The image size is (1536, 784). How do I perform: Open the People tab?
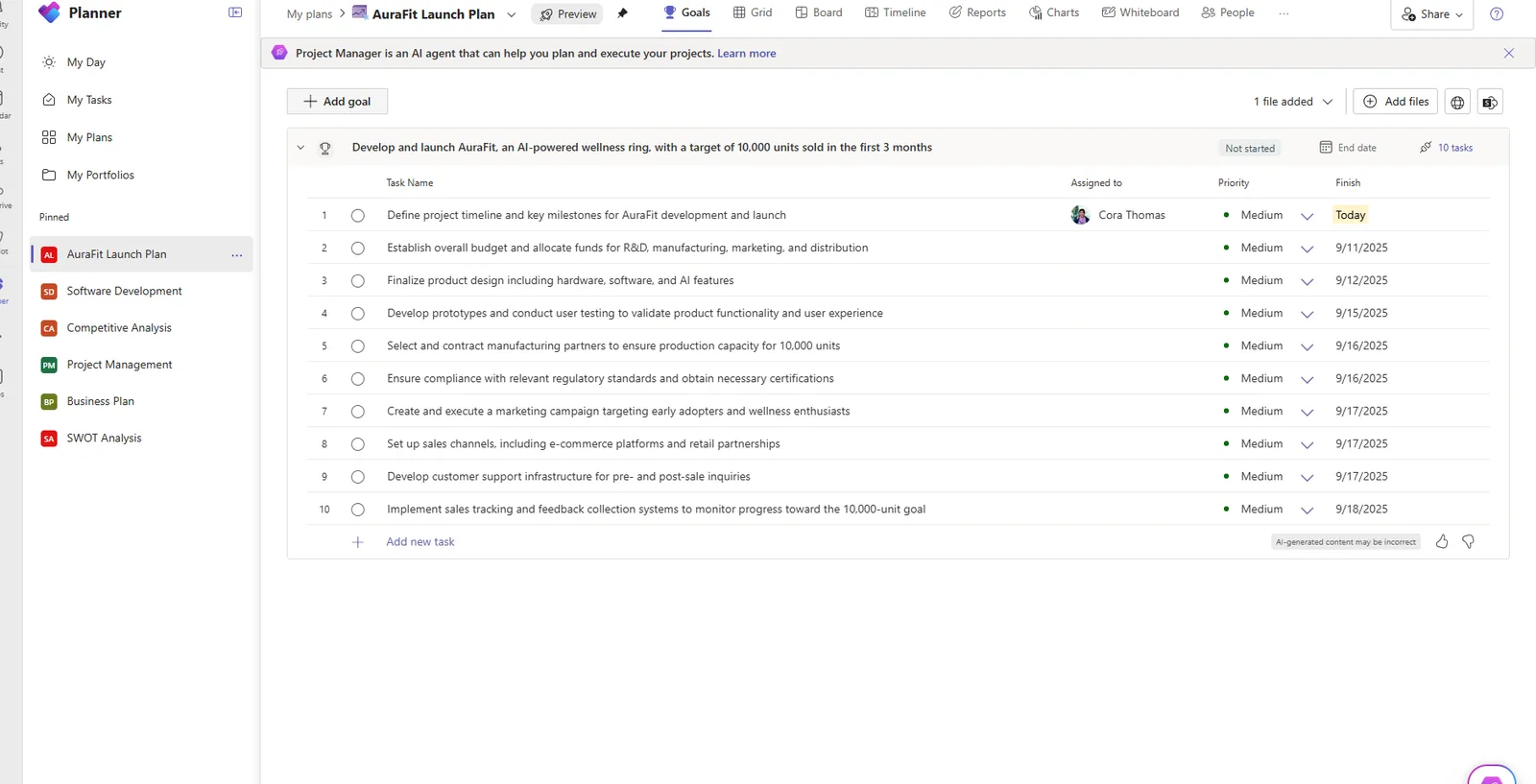[1228, 12]
